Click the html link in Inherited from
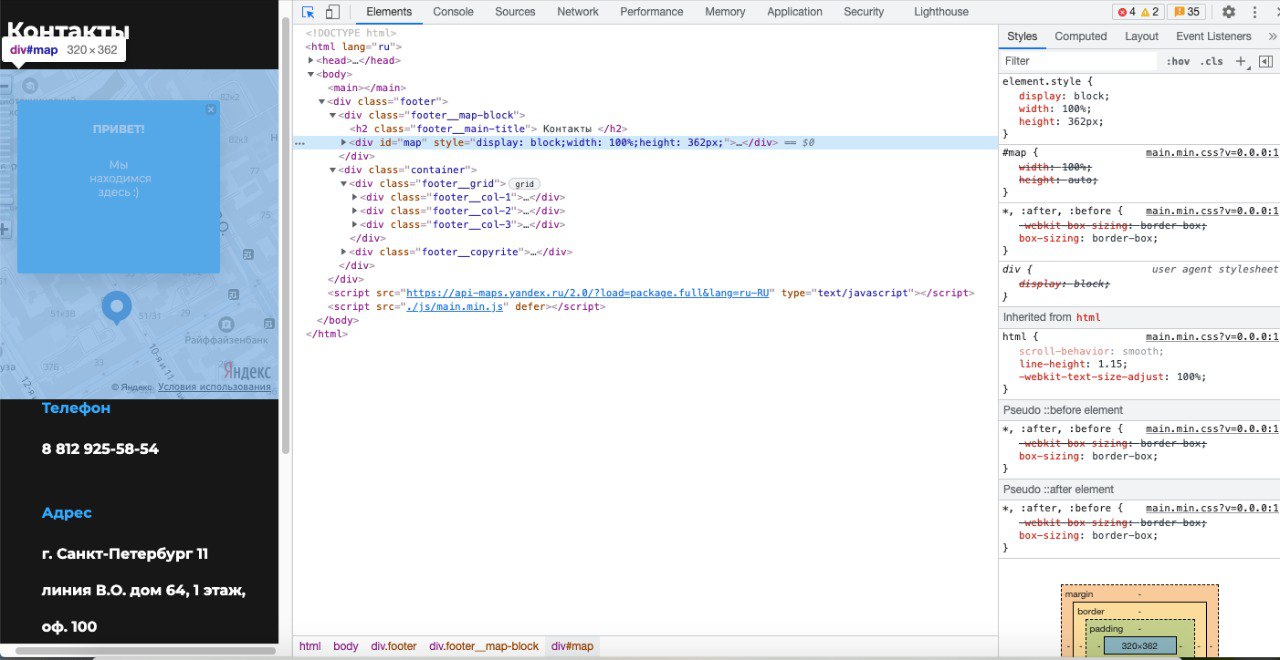The height and width of the screenshot is (660, 1280). pos(1088,317)
